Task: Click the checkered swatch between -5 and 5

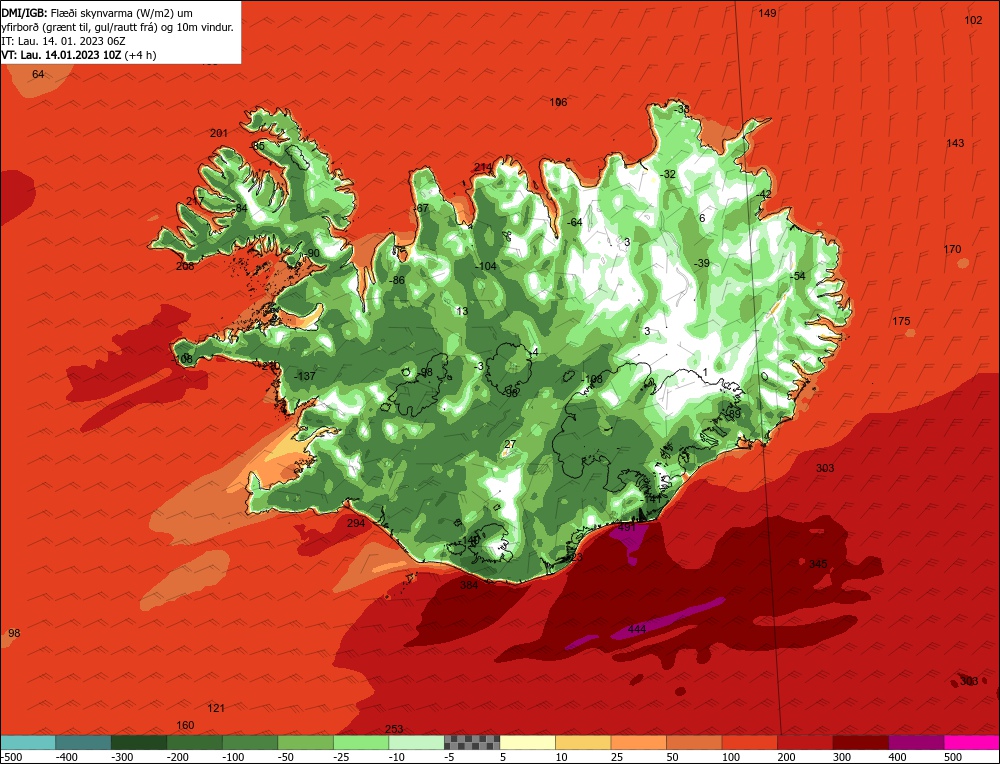Action: pyautogui.click(x=472, y=742)
